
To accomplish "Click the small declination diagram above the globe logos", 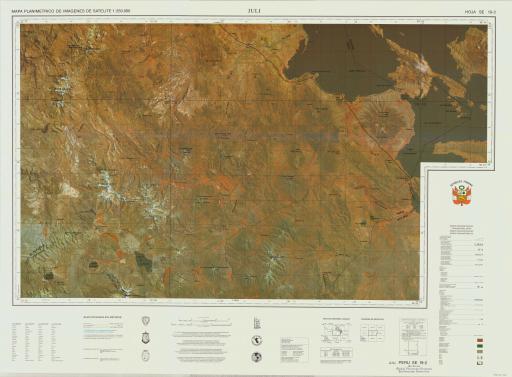I will [257, 323].
